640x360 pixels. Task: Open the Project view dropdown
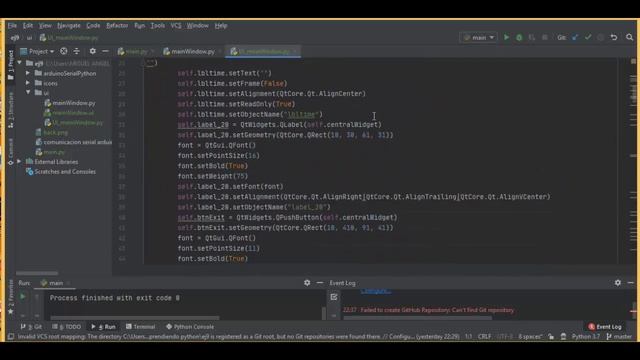pyautogui.click(x=37, y=51)
